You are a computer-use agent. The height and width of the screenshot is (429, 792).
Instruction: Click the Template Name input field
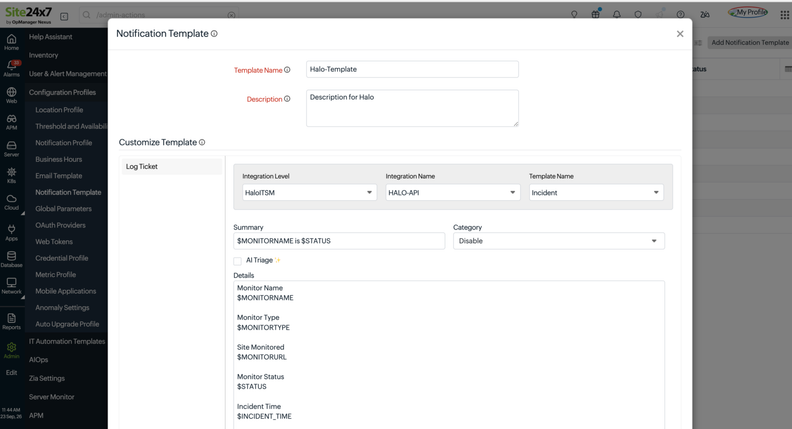click(412, 69)
